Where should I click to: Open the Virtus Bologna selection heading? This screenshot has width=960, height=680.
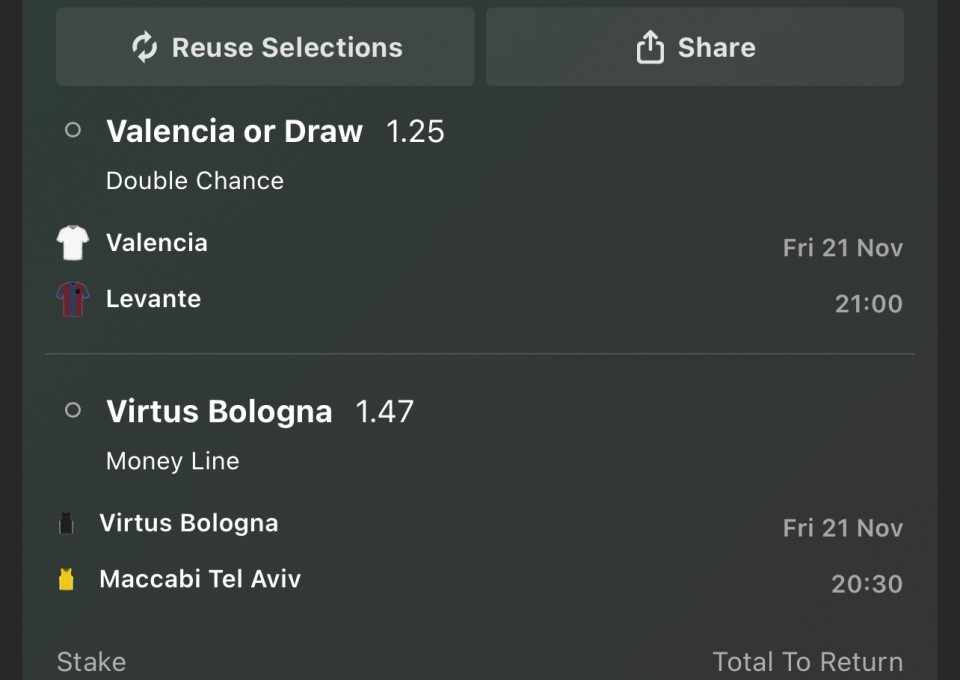click(x=219, y=411)
